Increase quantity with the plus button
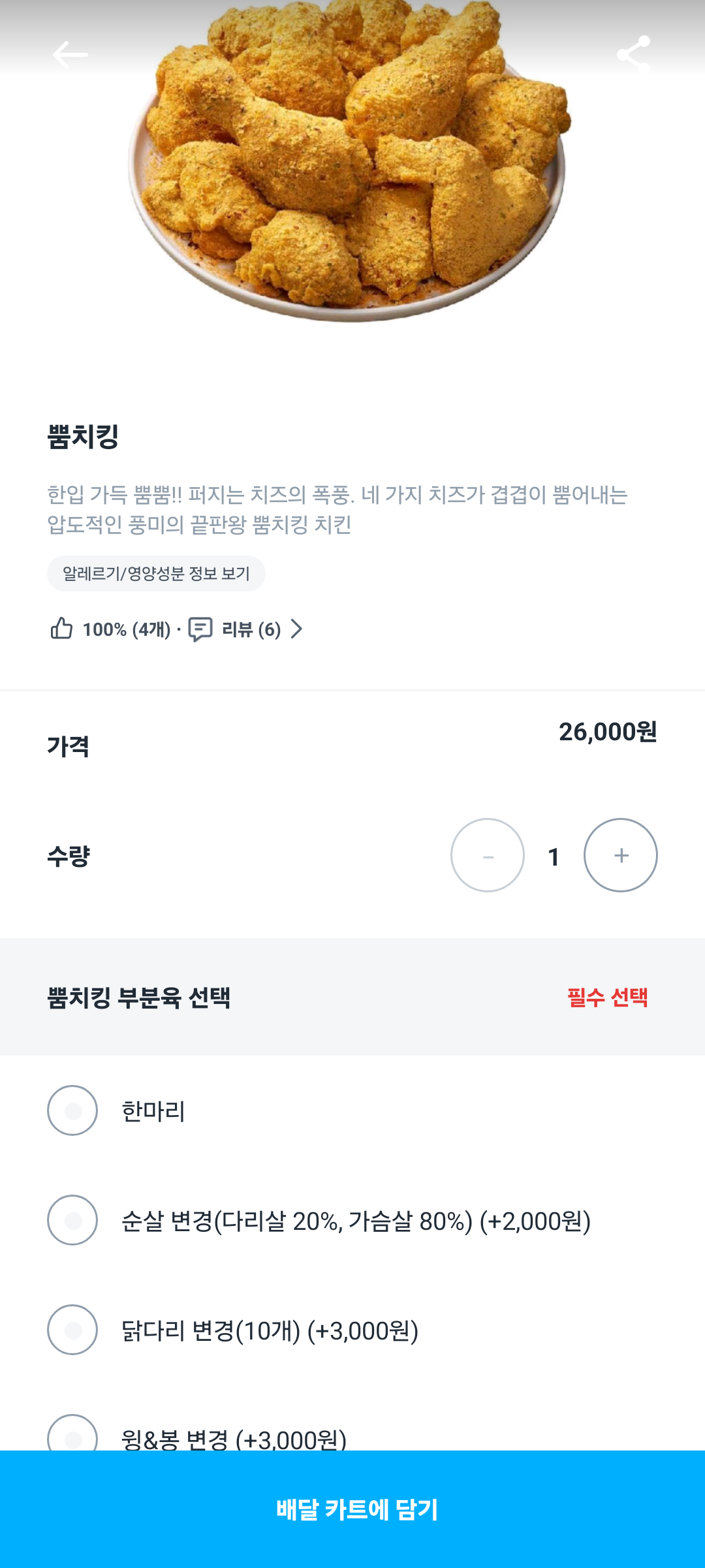The width and height of the screenshot is (705, 1568). (621, 855)
